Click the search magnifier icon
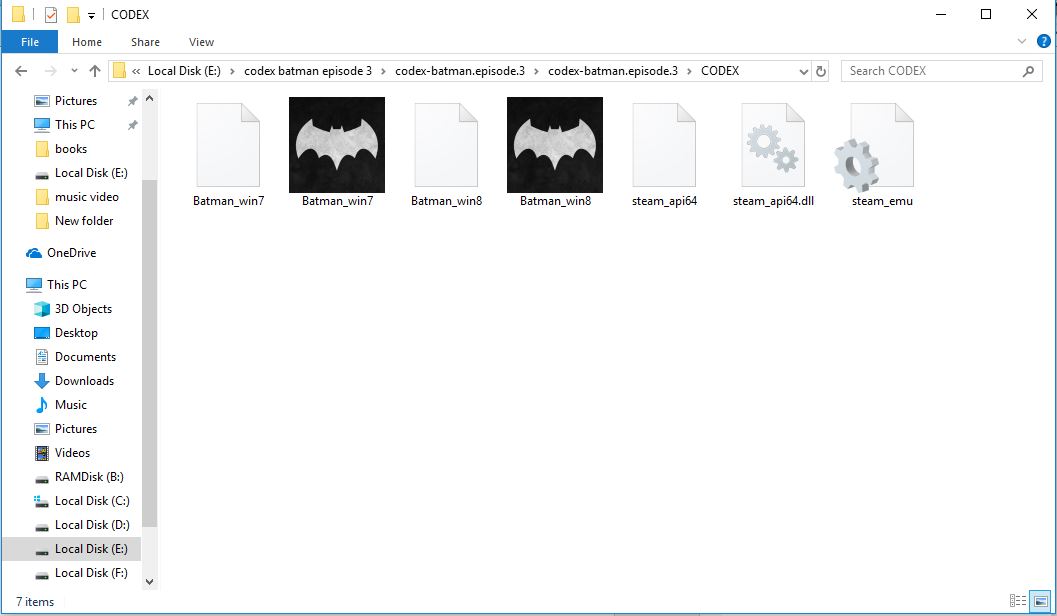 (x=1028, y=71)
